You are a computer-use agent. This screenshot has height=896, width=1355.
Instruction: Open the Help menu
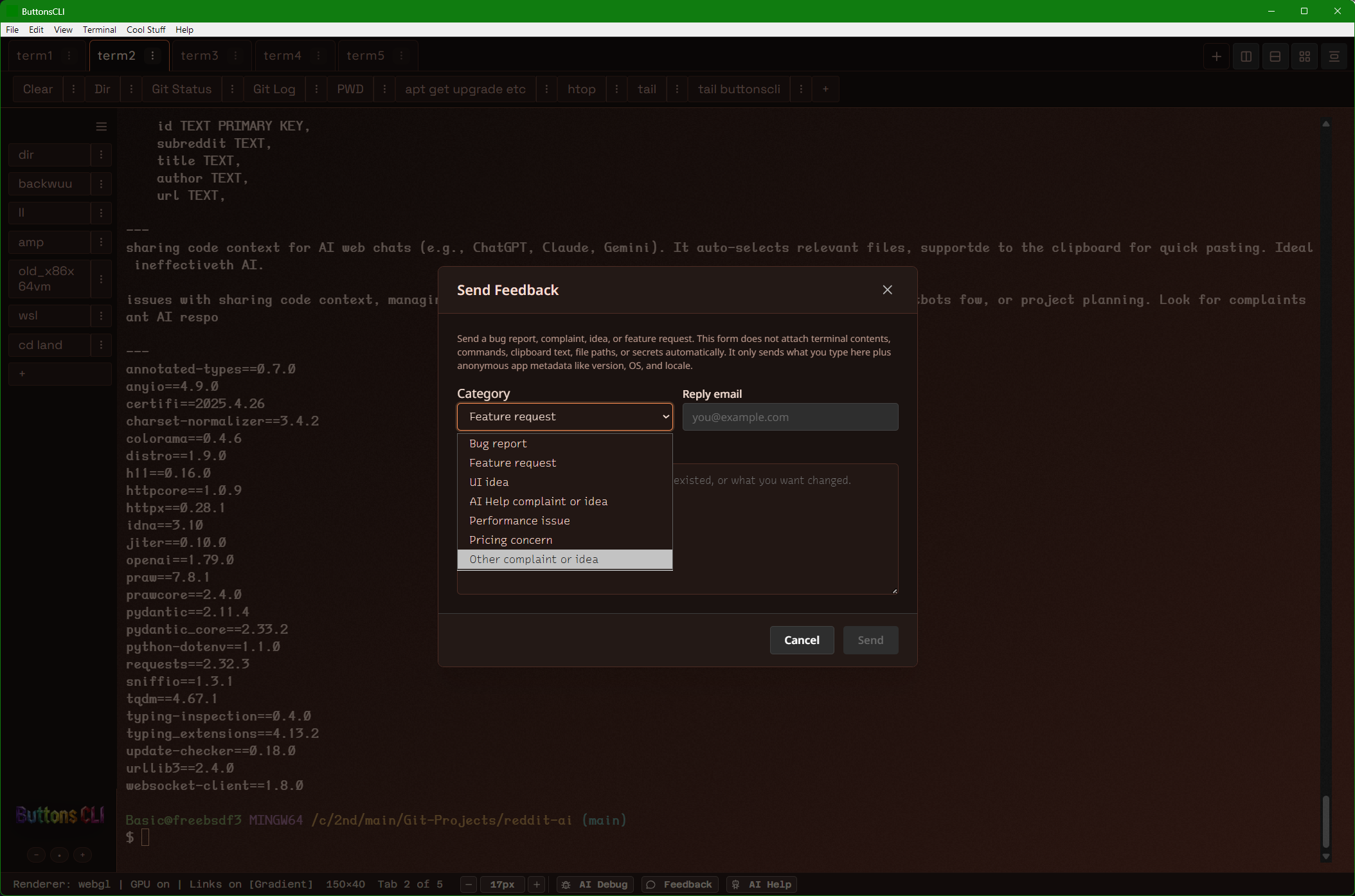coord(184,30)
